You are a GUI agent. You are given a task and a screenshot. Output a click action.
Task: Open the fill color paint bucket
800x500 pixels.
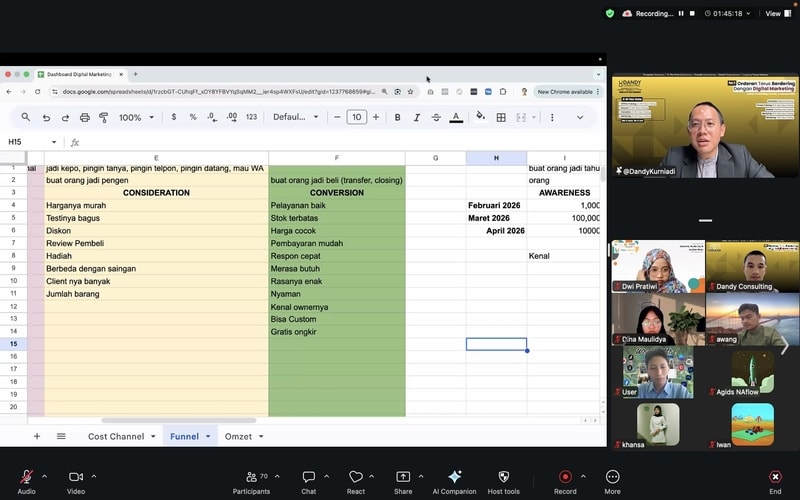[x=480, y=117]
